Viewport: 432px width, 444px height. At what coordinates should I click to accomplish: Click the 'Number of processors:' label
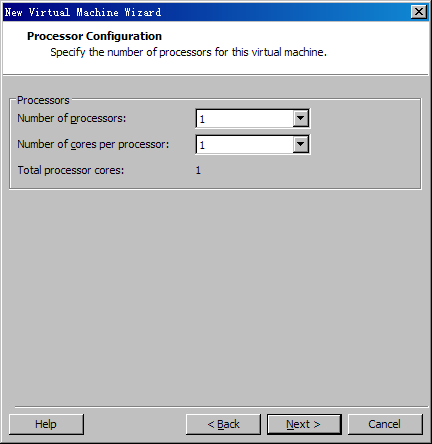click(72, 118)
